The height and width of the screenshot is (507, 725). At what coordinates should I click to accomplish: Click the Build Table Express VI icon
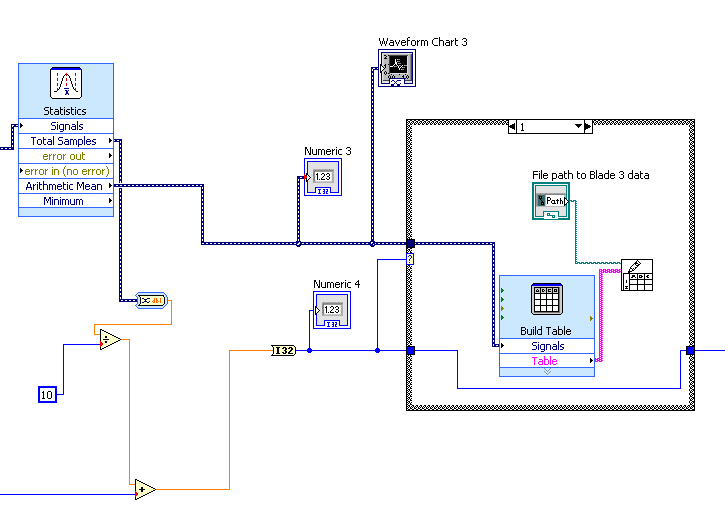coord(547,299)
